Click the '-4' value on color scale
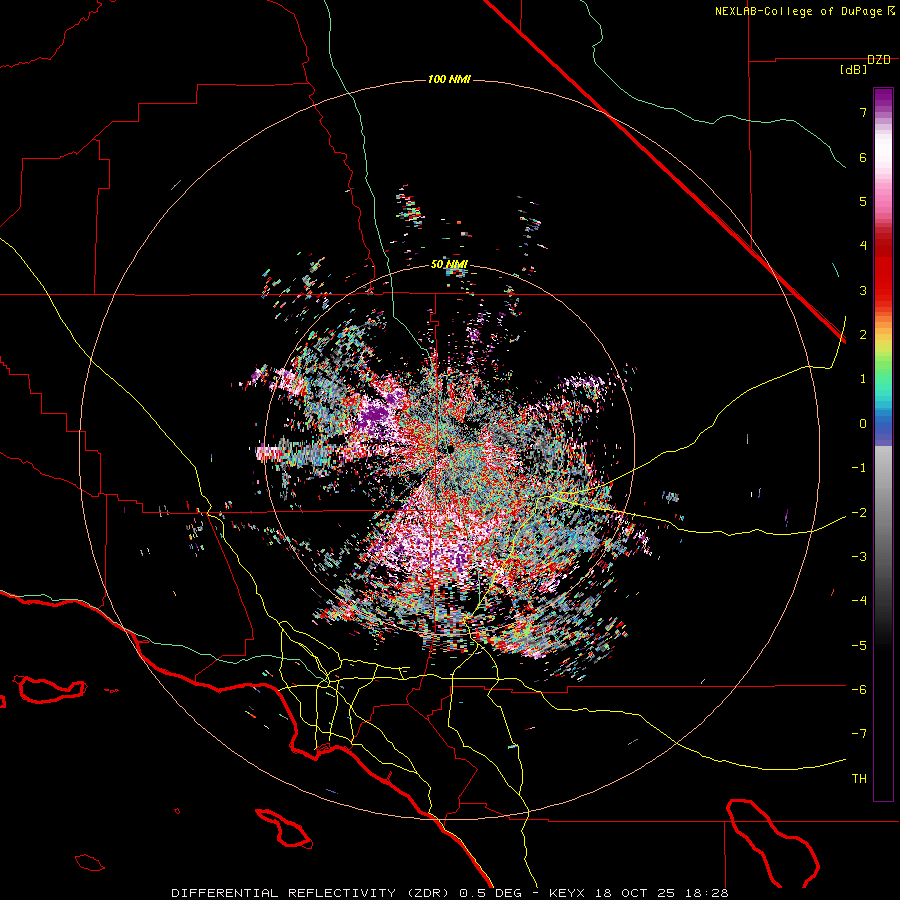The height and width of the screenshot is (900, 900). (x=859, y=601)
